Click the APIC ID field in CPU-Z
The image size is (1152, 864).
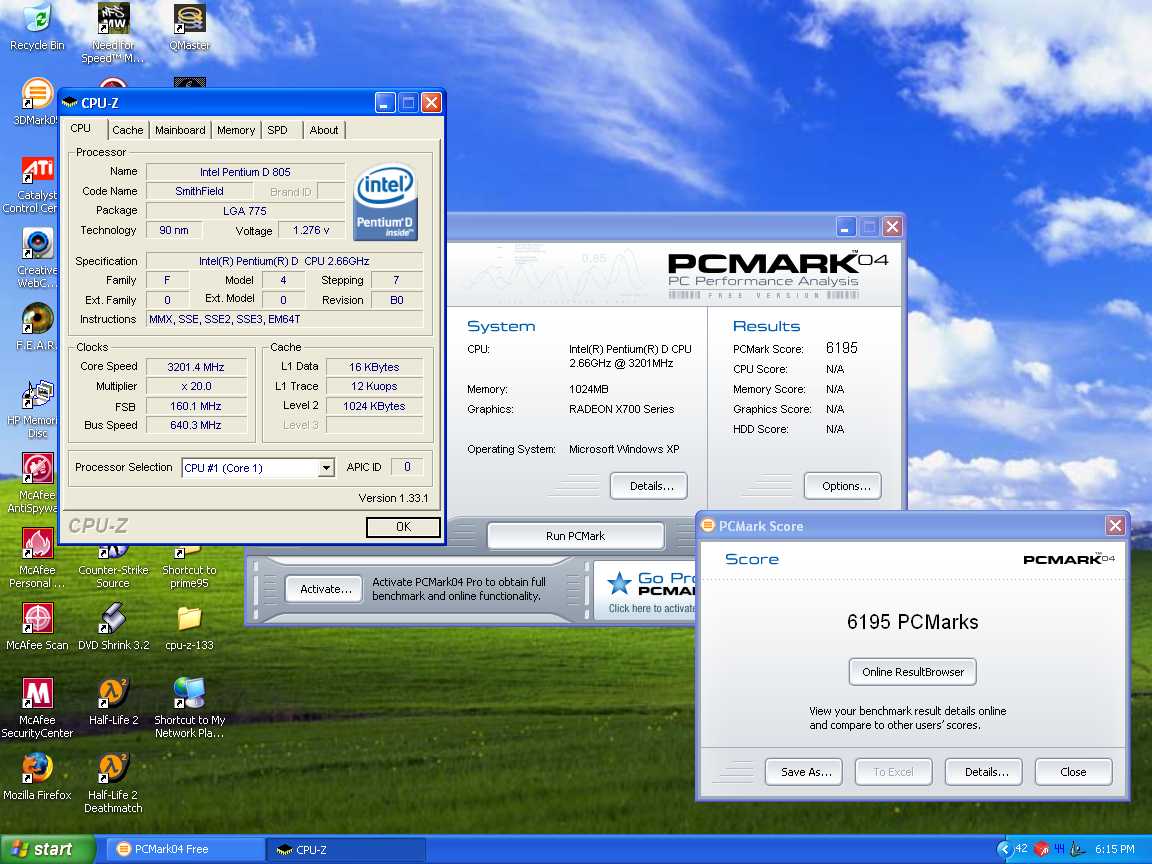click(x=408, y=467)
